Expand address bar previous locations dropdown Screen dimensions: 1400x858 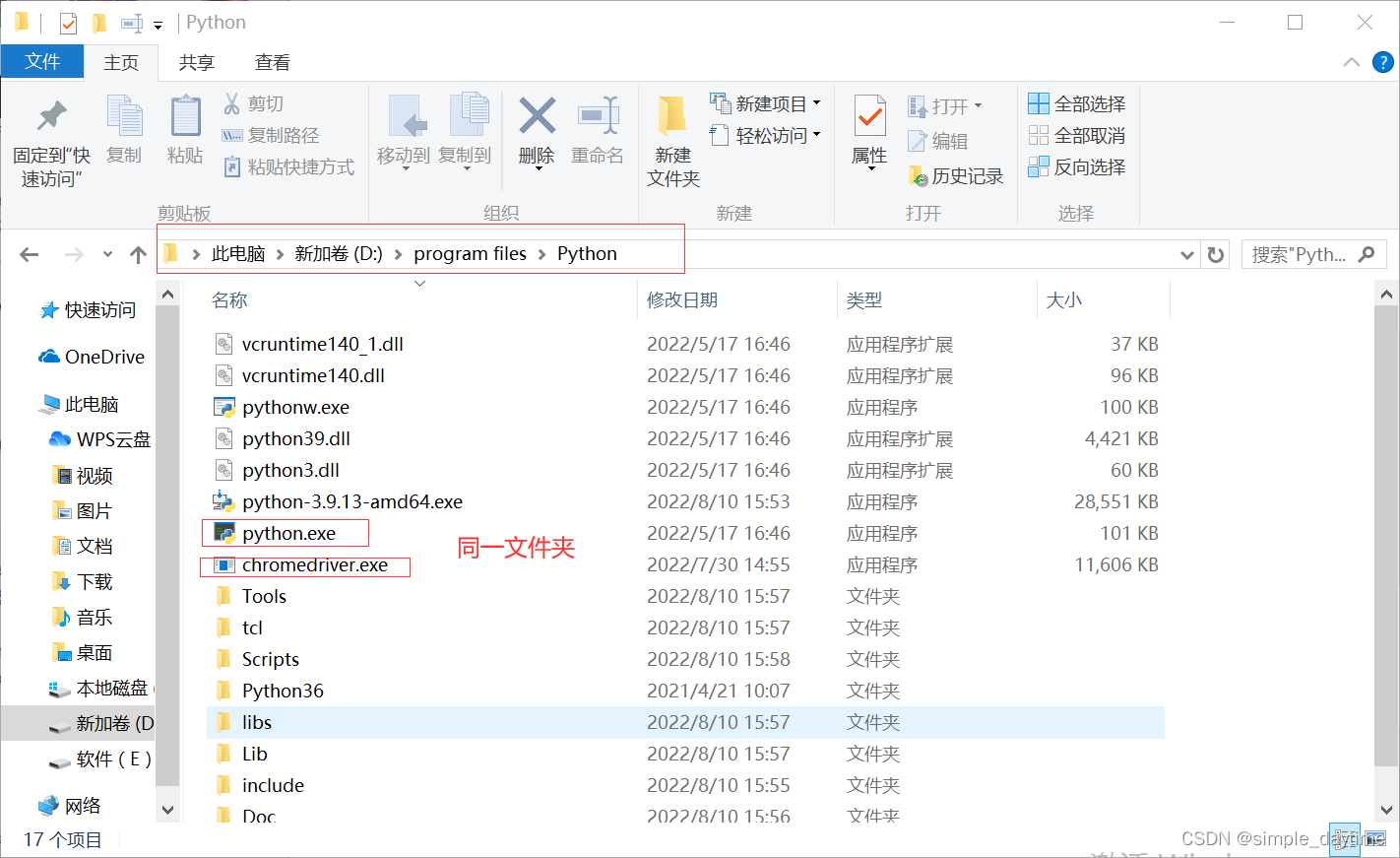pyautogui.click(x=1186, y=255)
